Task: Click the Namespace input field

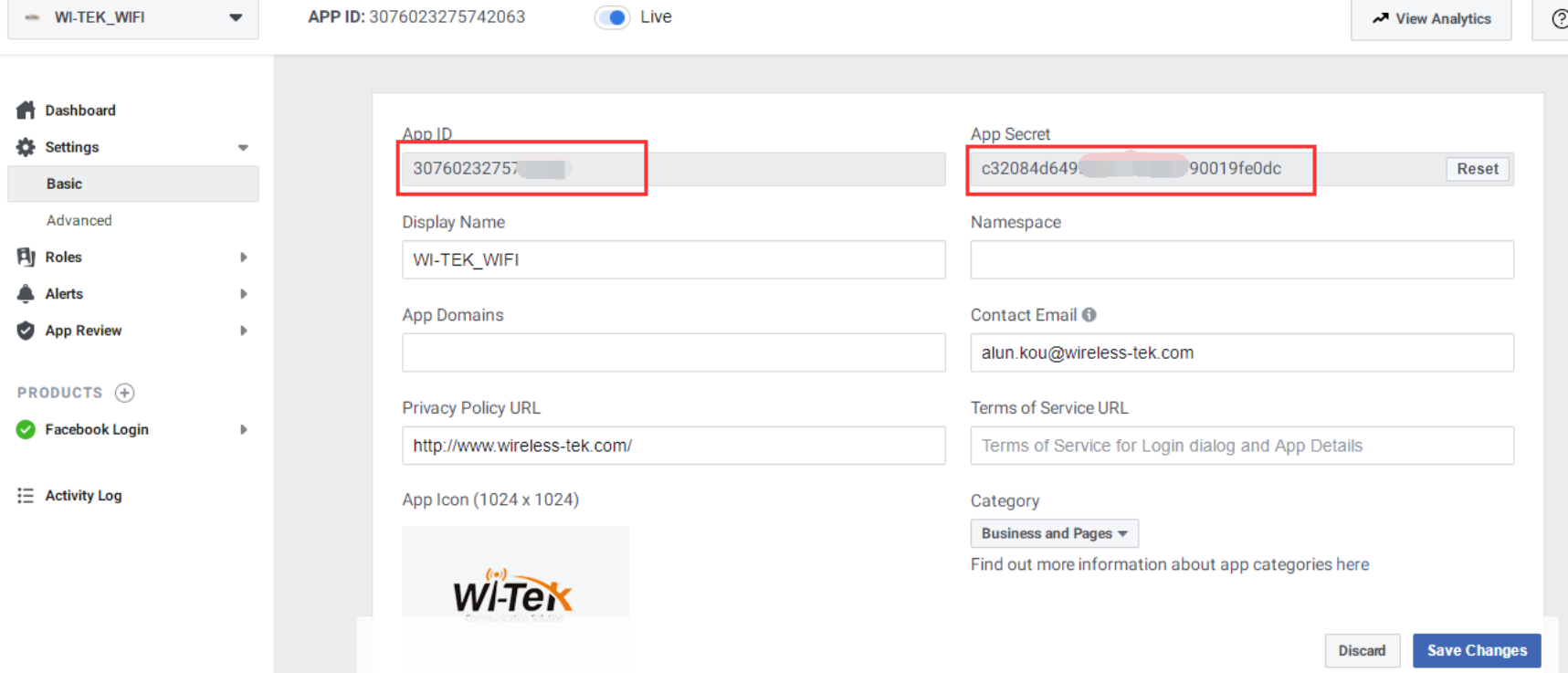Action: pyautogui.click(x=1242, y=260)
